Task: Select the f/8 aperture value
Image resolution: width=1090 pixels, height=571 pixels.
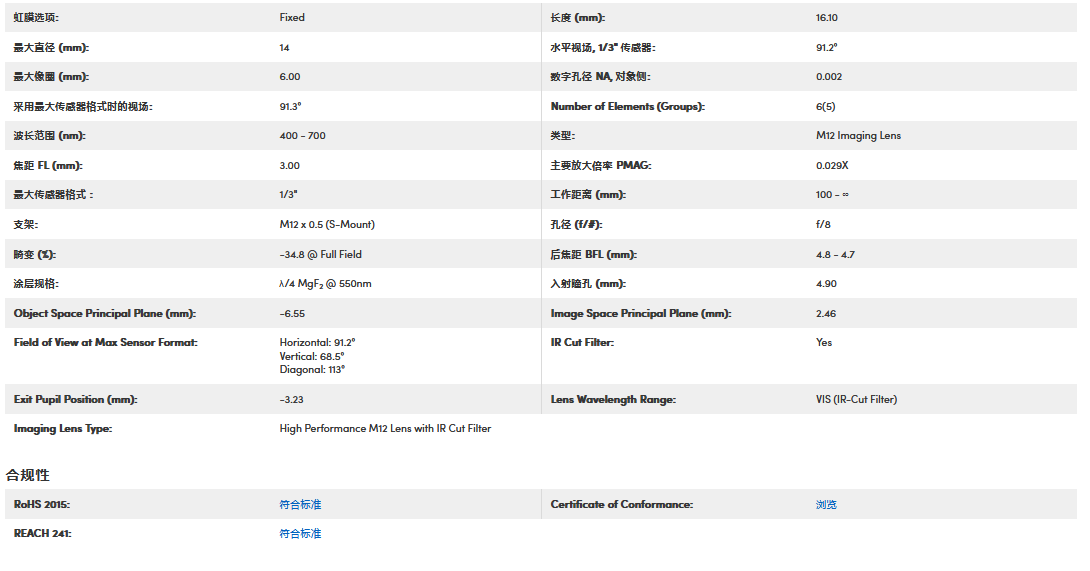Action: coord(823,225)
